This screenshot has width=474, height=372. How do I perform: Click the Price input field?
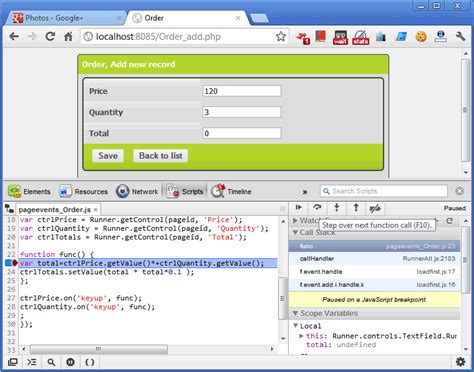tap(242, 91)
